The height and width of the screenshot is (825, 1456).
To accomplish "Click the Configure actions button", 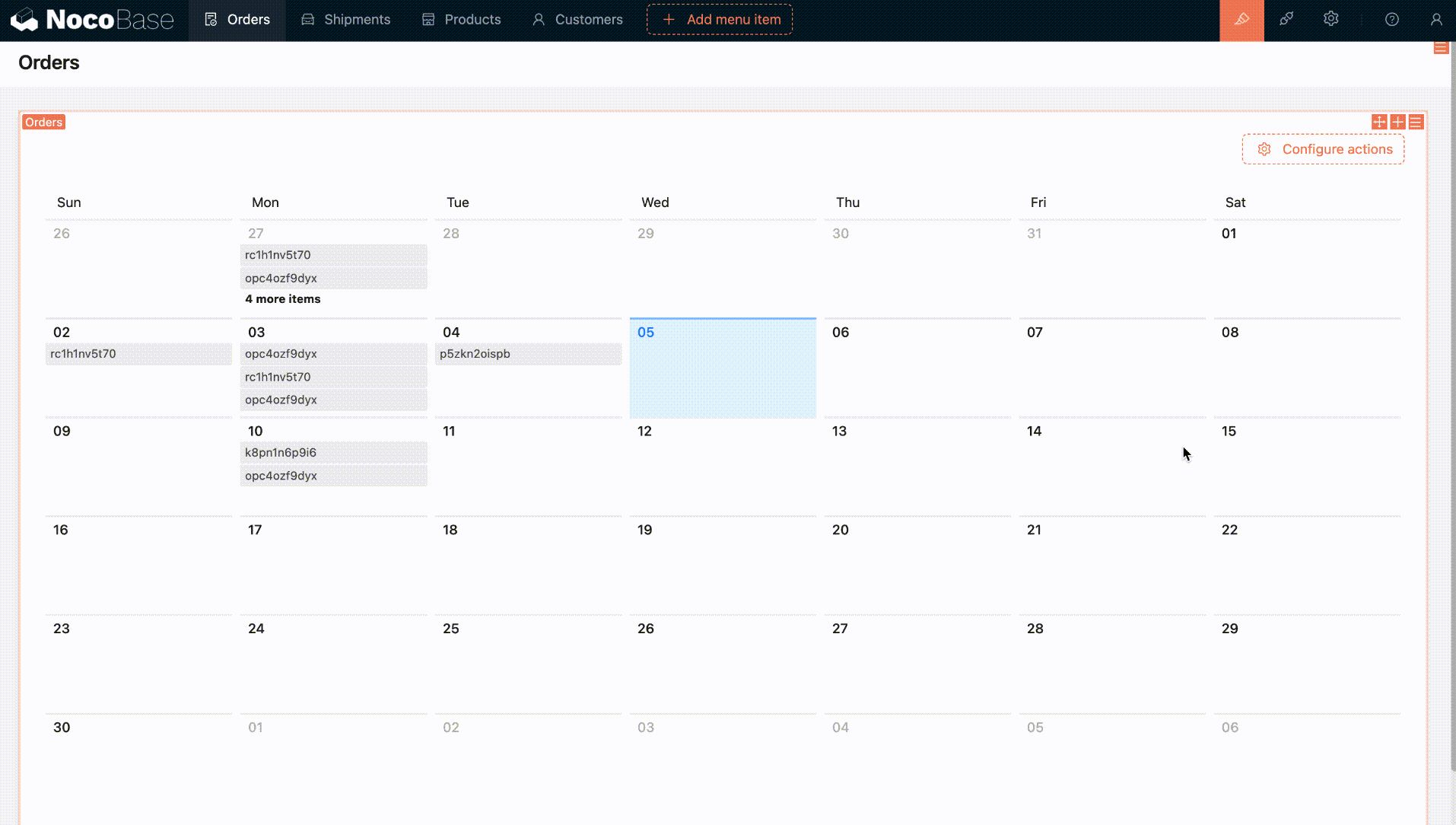I will click(1323, 149).
